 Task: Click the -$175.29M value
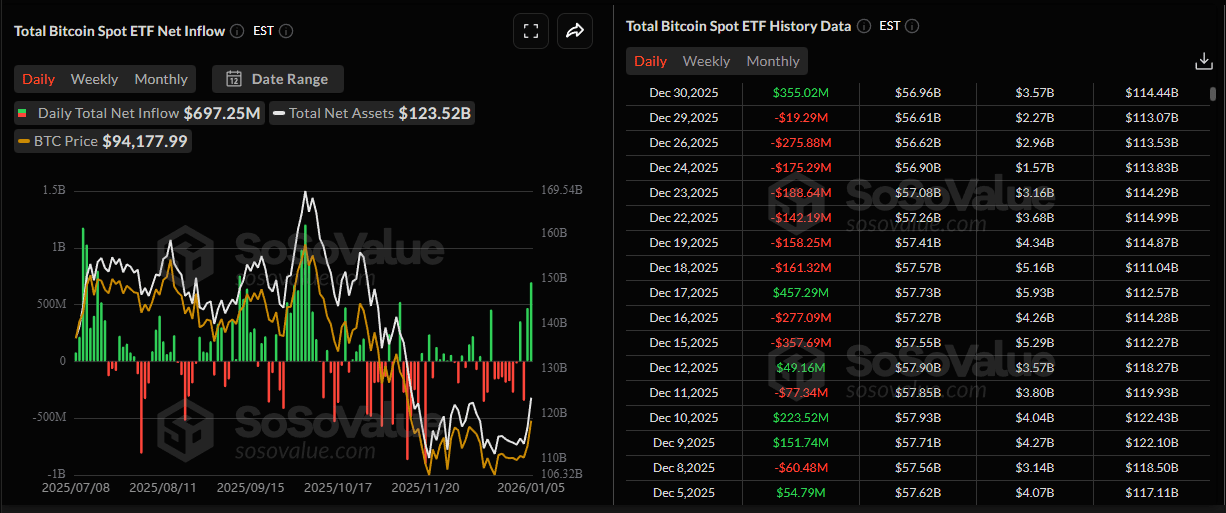pyautogui.click(x=801, y=168)
